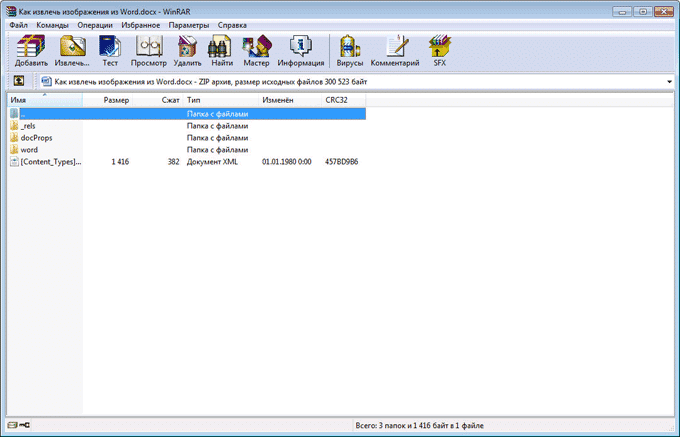Click the CRC value 457BD9B6

click(342, 162)
